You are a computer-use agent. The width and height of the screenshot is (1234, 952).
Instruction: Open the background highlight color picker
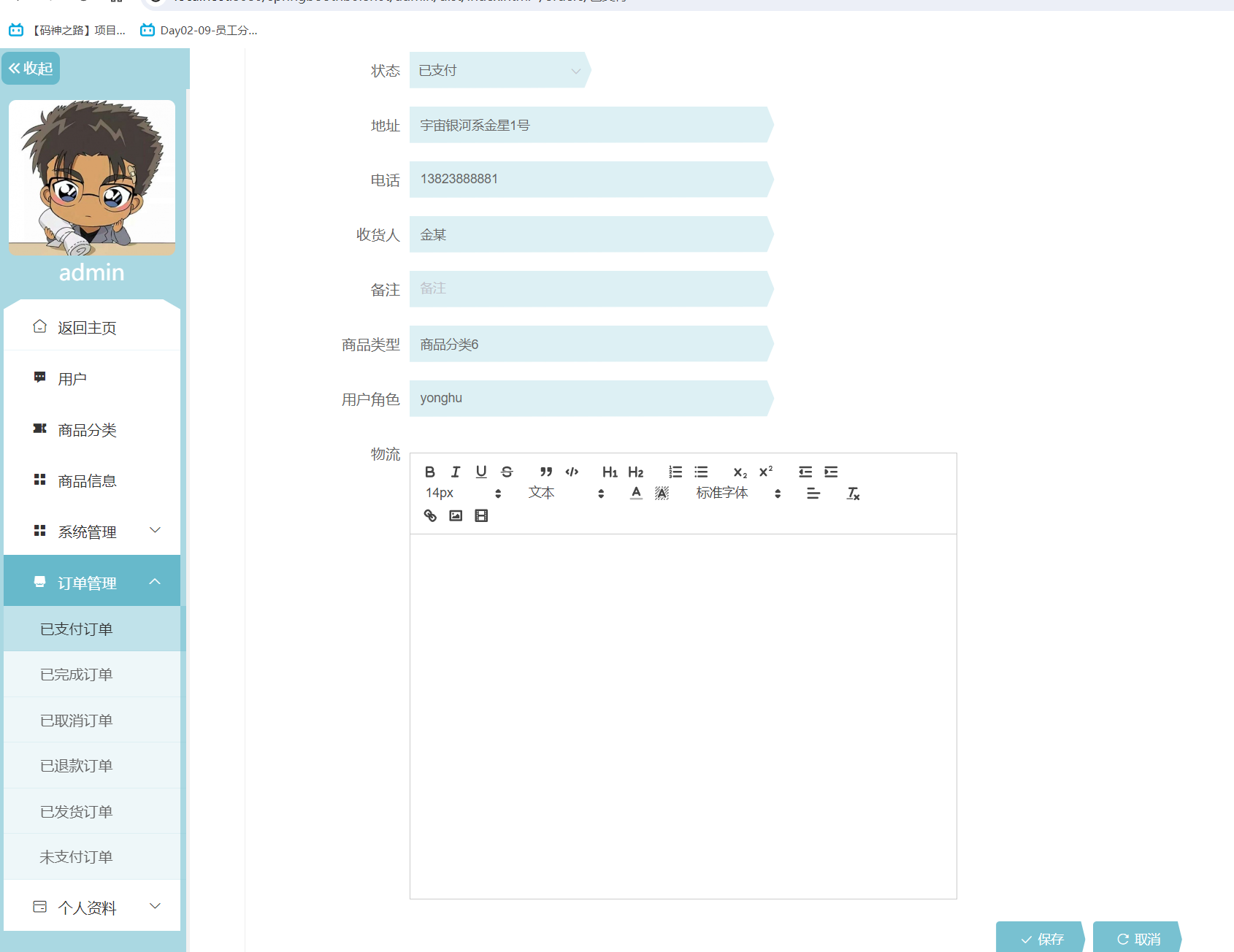click(x=662, y=494)
